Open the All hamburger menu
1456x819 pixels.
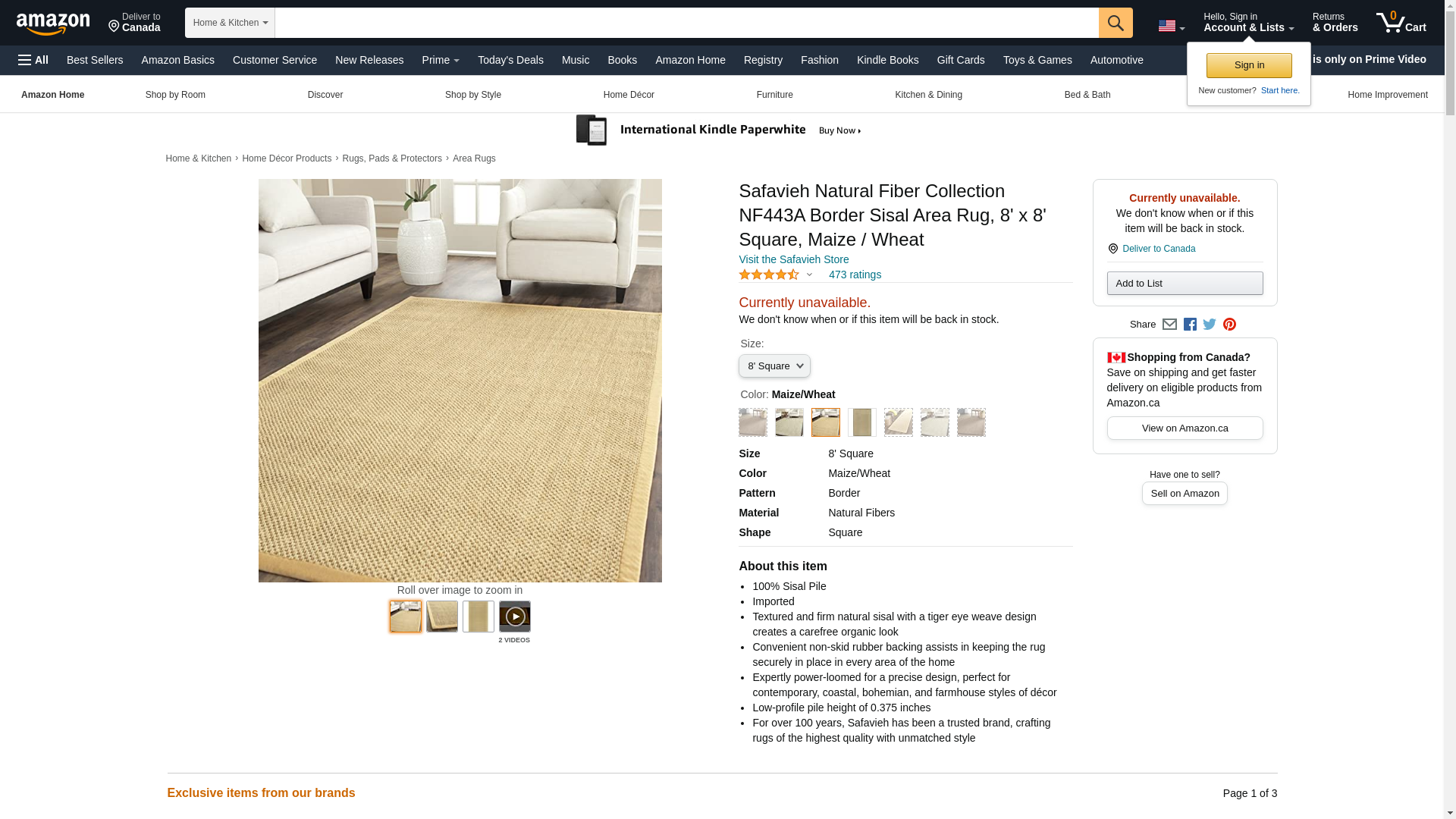coord(33,60)
